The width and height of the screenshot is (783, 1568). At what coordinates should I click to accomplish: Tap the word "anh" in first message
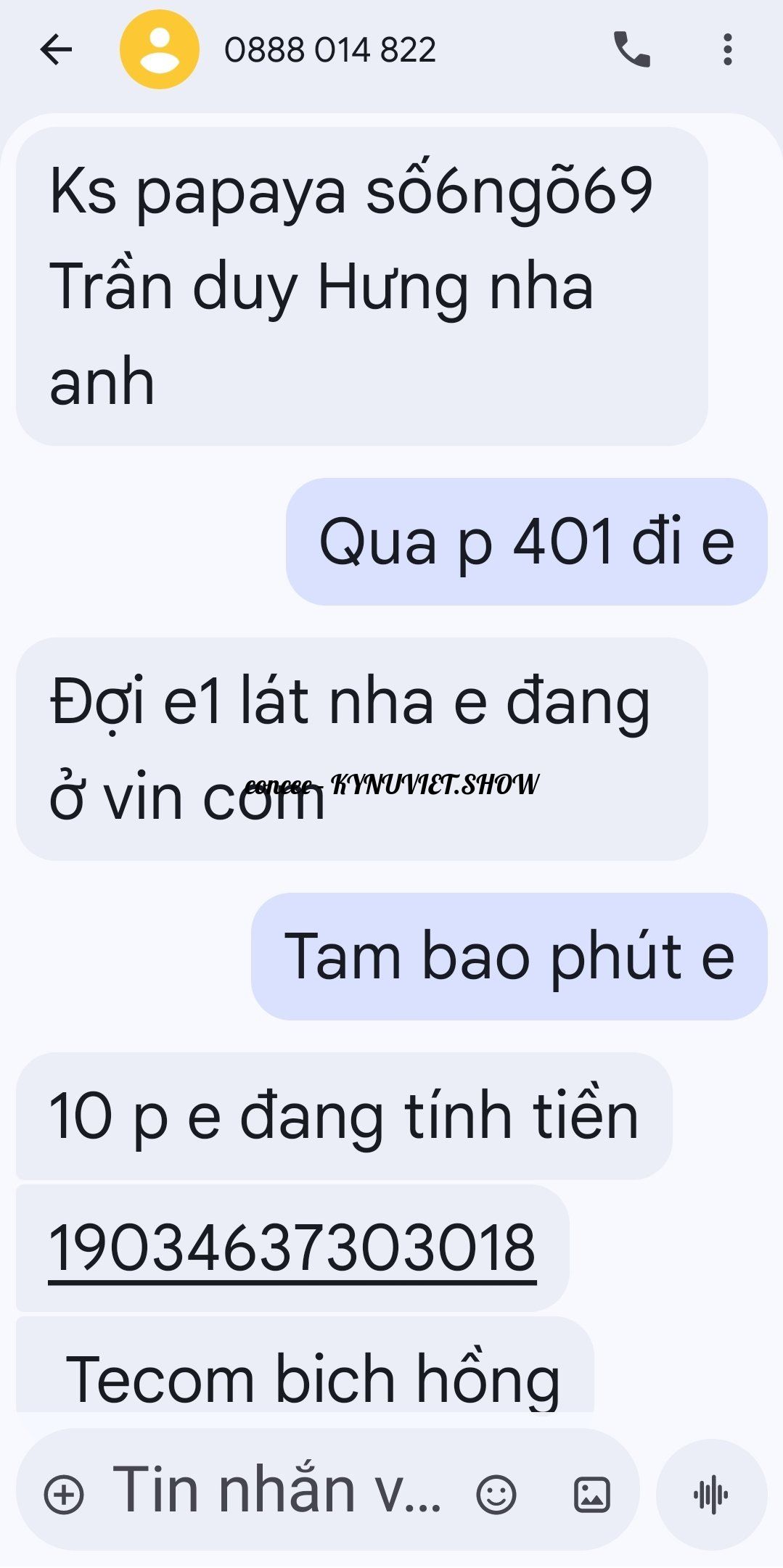click(102, 382)
